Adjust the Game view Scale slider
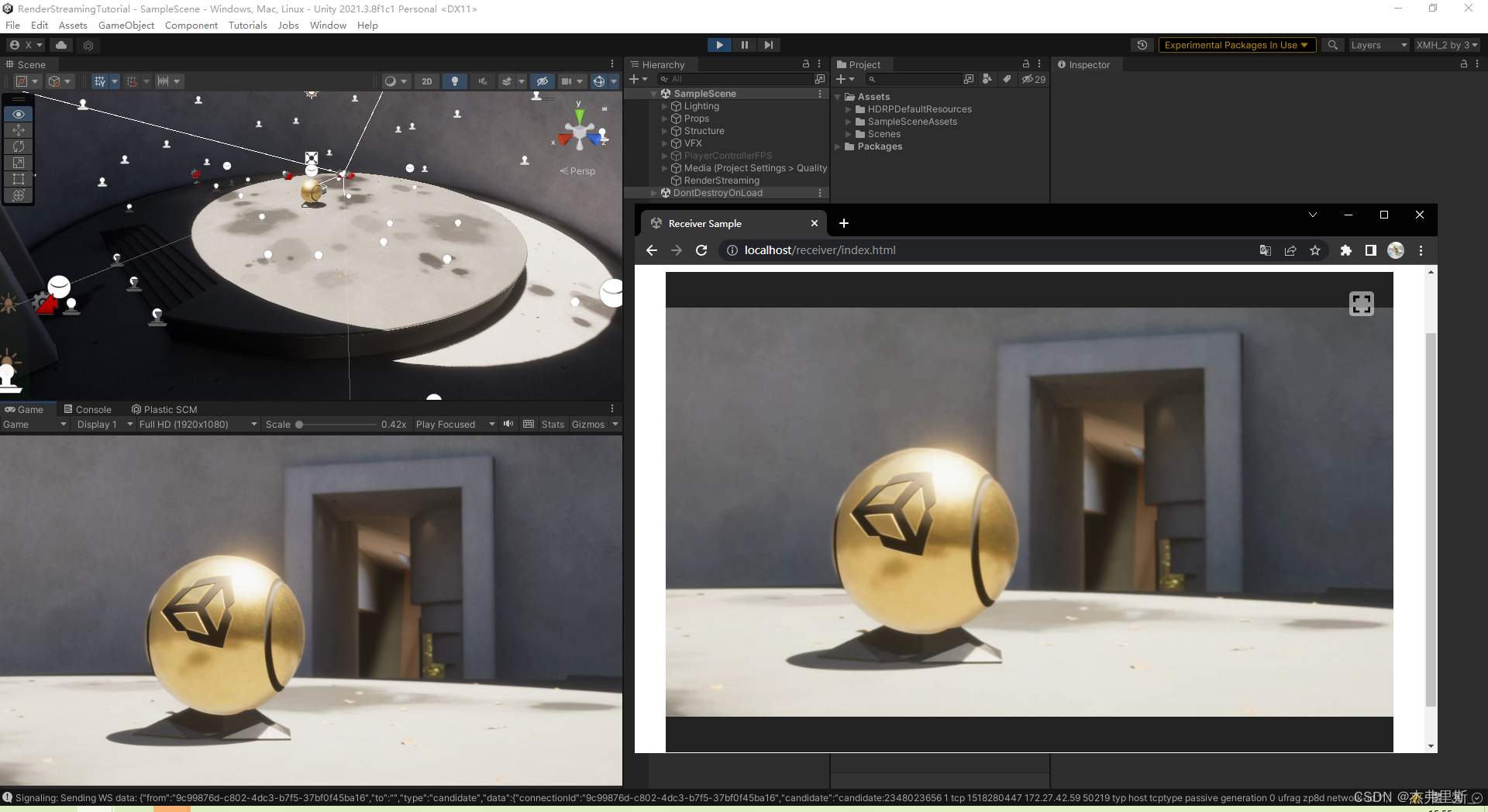The width and height of the screenshot is (1488, 812). click(x=301, y=424)
